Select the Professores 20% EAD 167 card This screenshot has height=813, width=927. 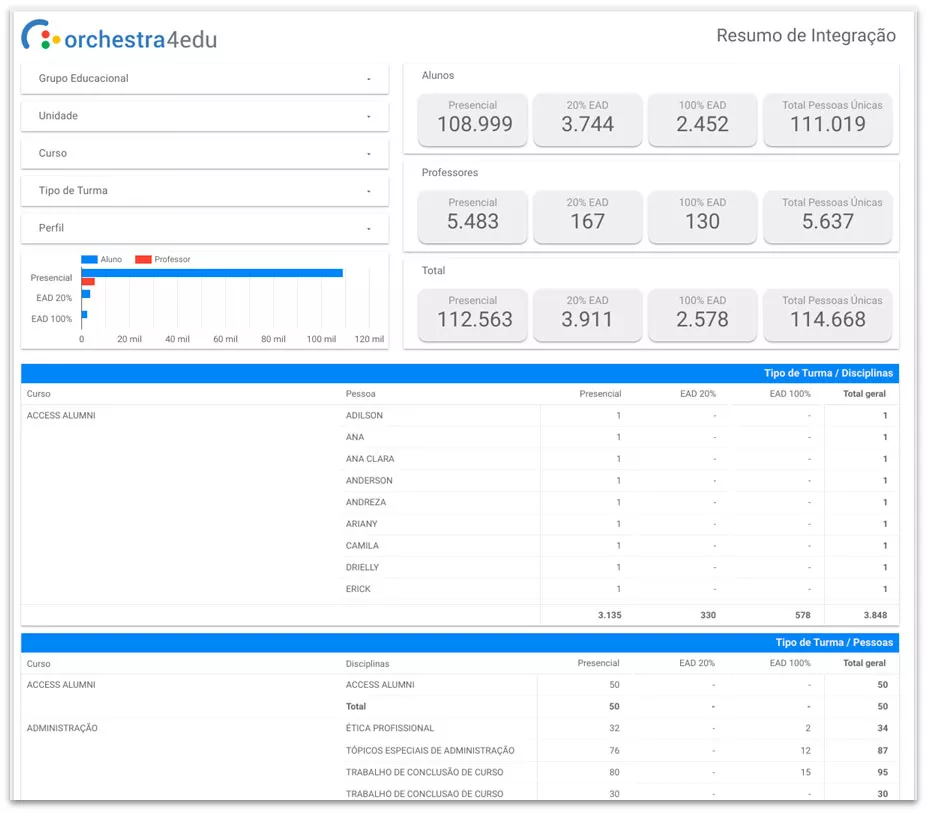(587, 216)
